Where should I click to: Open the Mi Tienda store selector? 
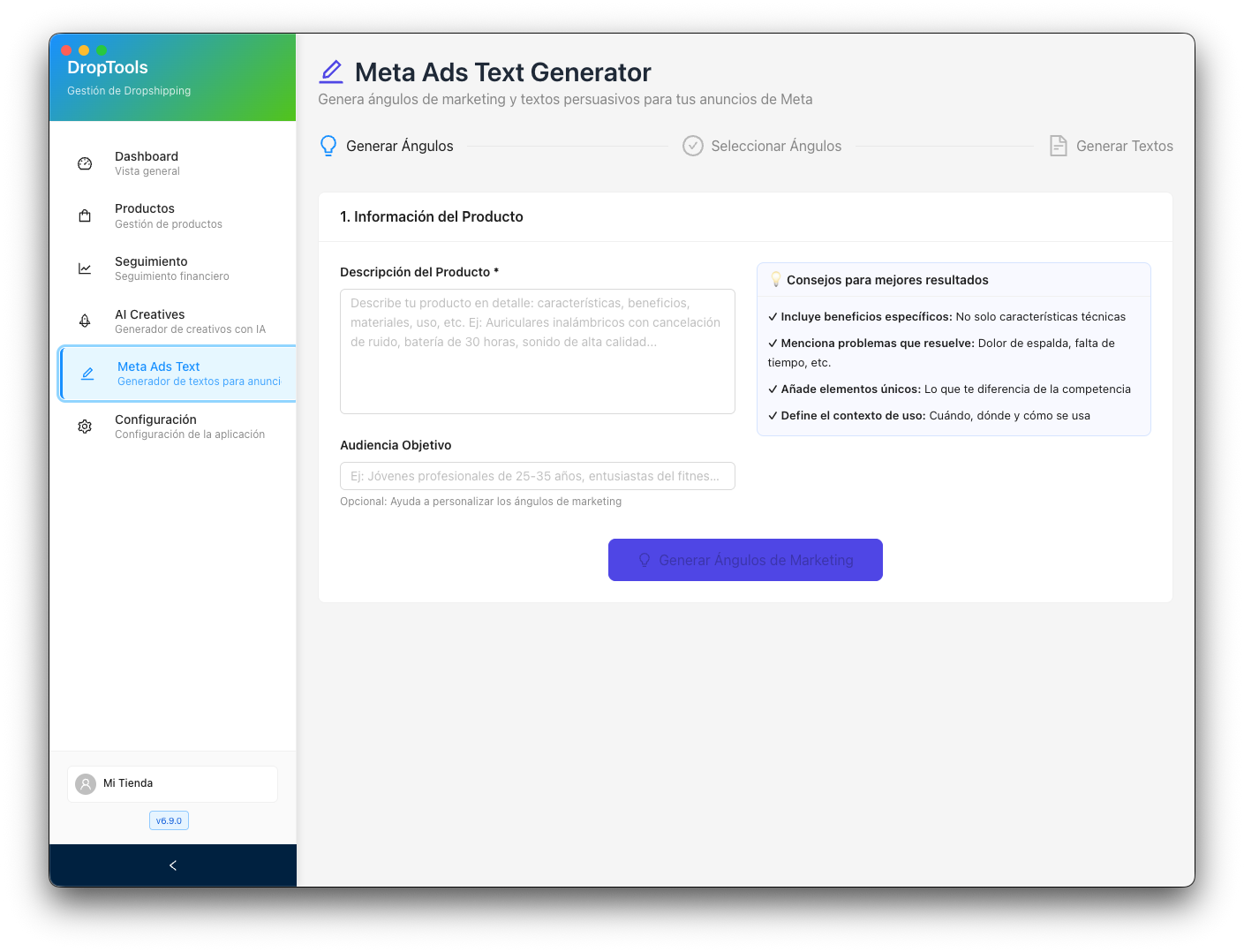(172, 784)
